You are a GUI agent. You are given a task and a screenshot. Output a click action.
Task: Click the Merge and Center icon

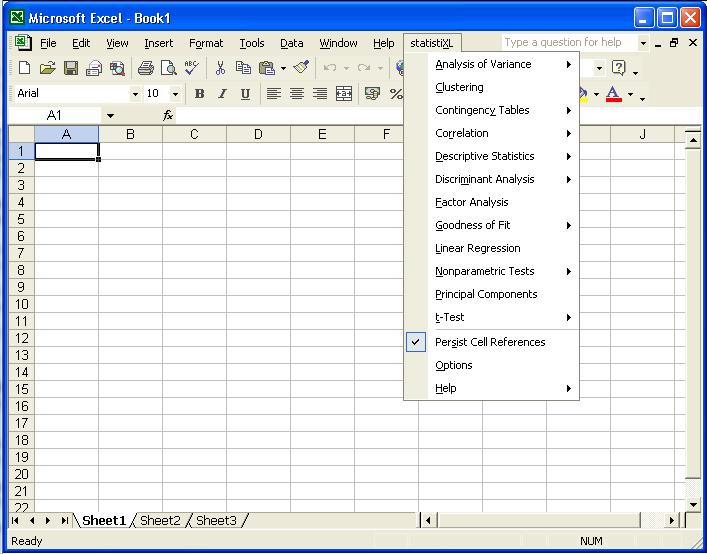tap(344, 94)
